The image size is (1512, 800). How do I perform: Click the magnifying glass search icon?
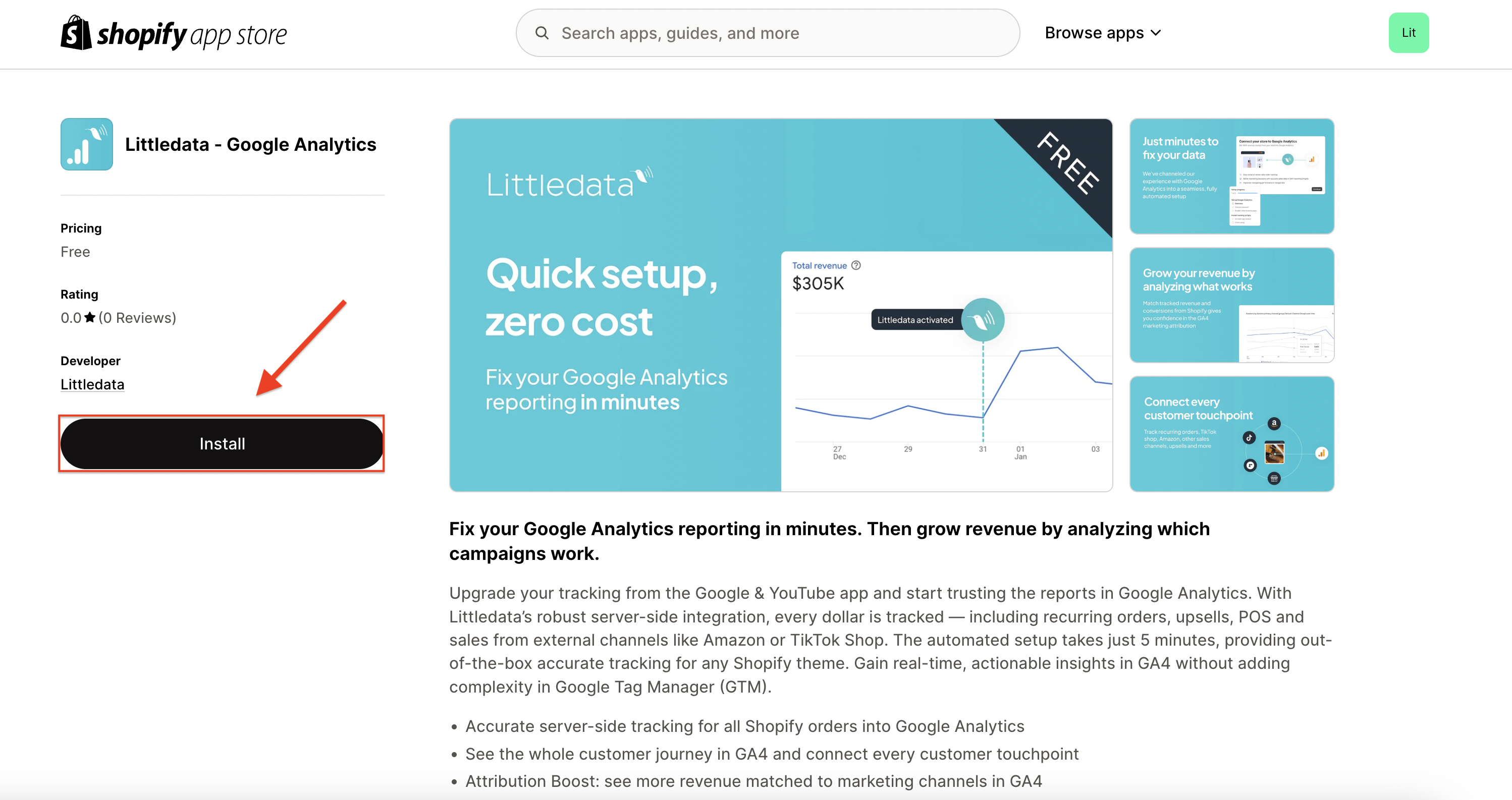[x=542, y=33]
